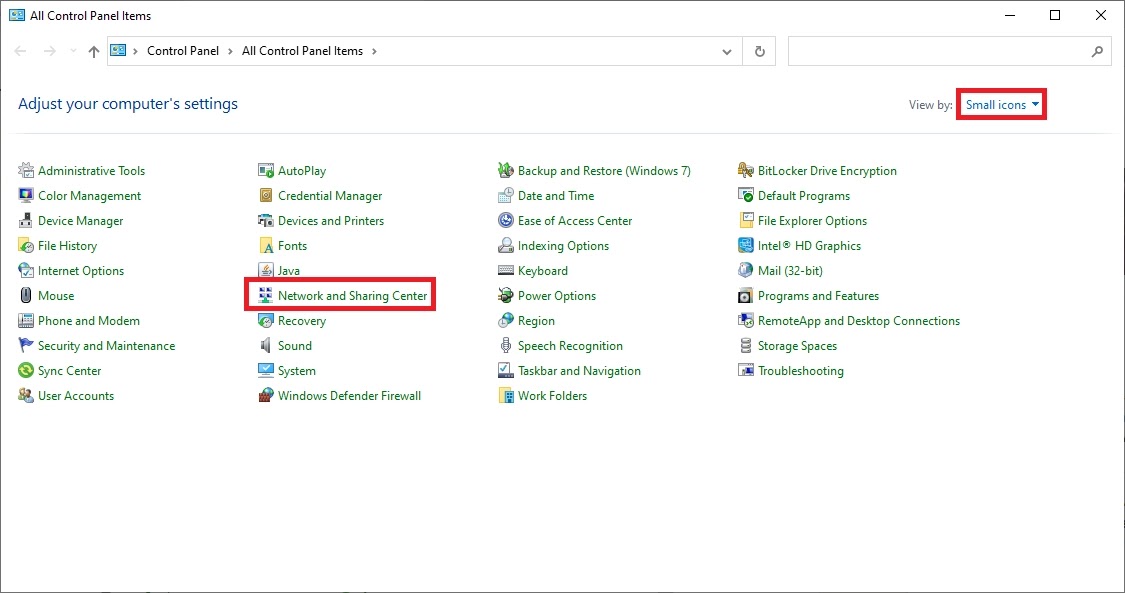Screen dimensions: 1125x593
Task: Click the Security and Maintenance flag icon
Action: [x=26, y=346]
